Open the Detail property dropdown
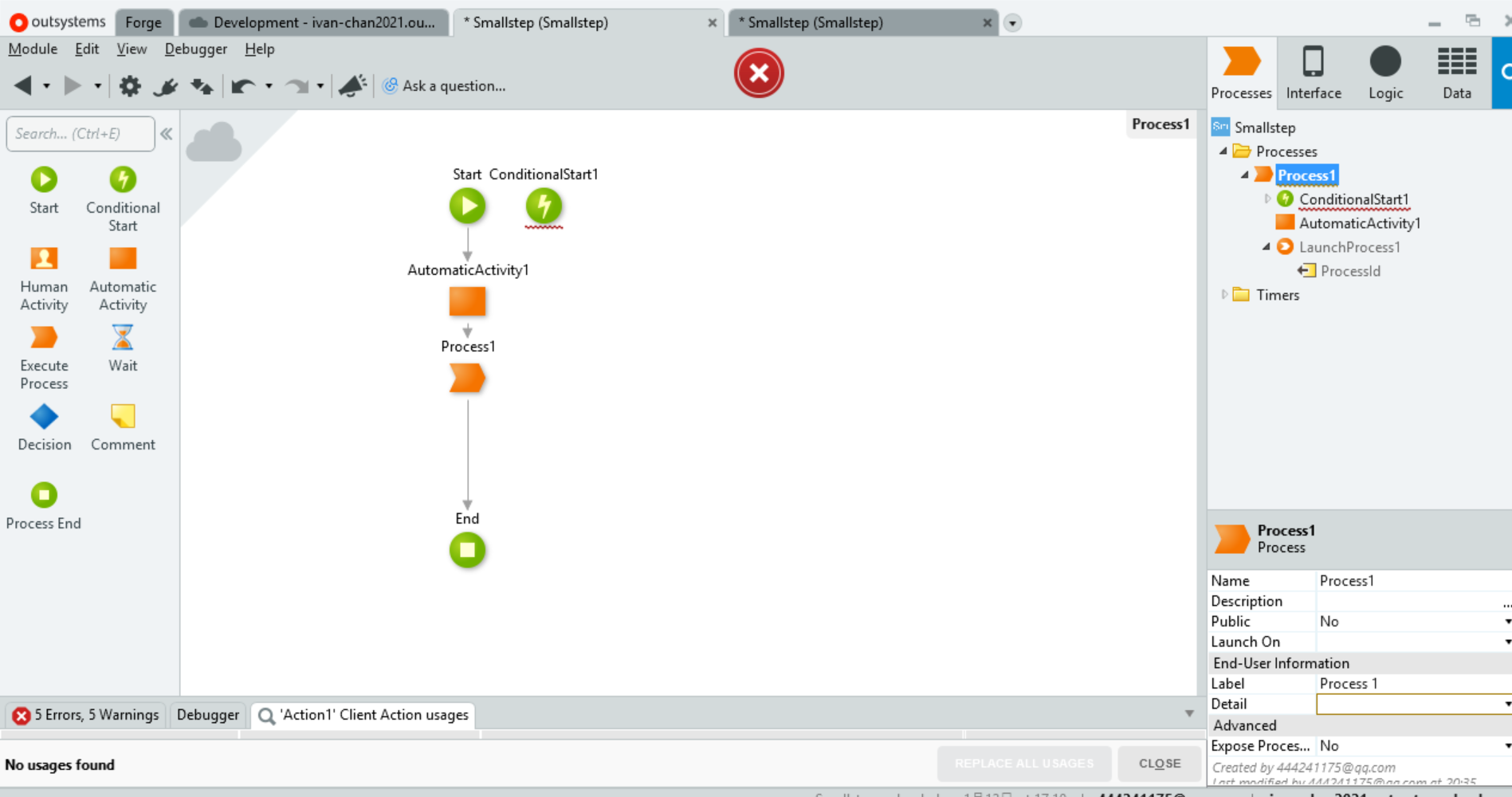The height and width of the screenshot is (797, 1512). coord(1506,705)
